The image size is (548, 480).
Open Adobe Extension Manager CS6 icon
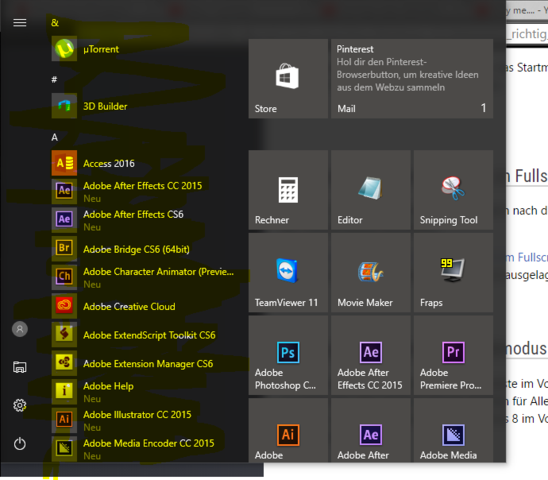point(64,363)
